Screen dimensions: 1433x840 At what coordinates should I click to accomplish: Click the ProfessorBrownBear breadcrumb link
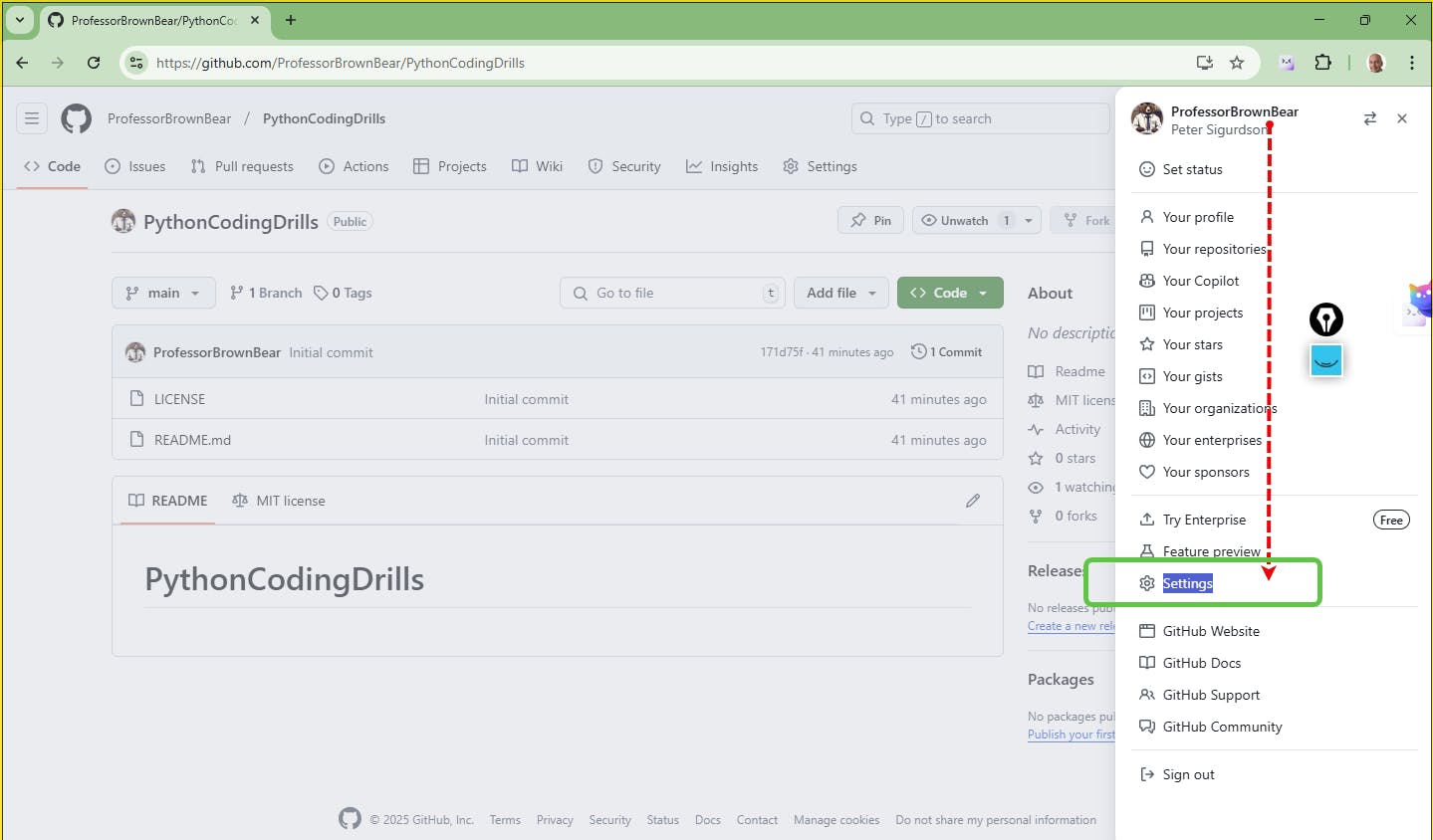[x=169, y=118]
